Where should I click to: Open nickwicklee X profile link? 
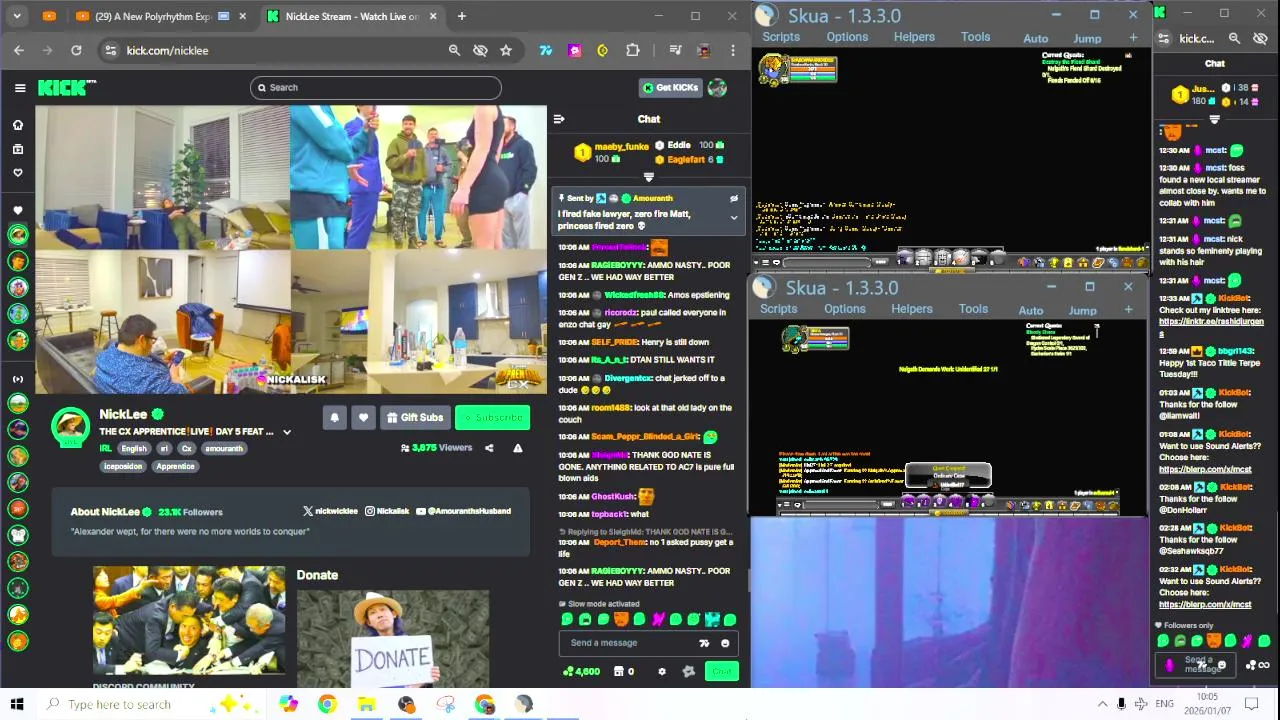point(330,511)
